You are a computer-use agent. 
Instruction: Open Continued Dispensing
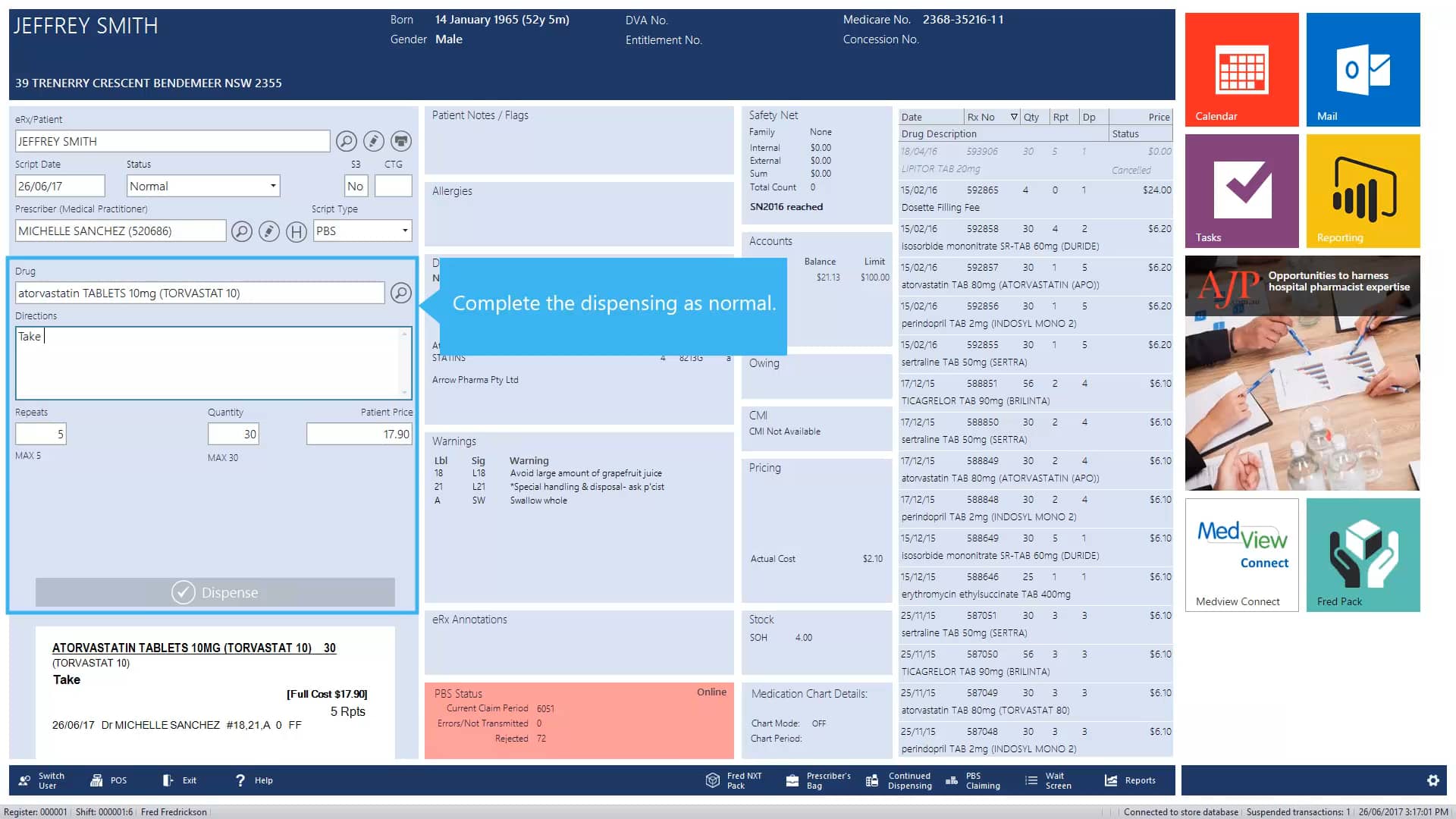pos(900,780)
